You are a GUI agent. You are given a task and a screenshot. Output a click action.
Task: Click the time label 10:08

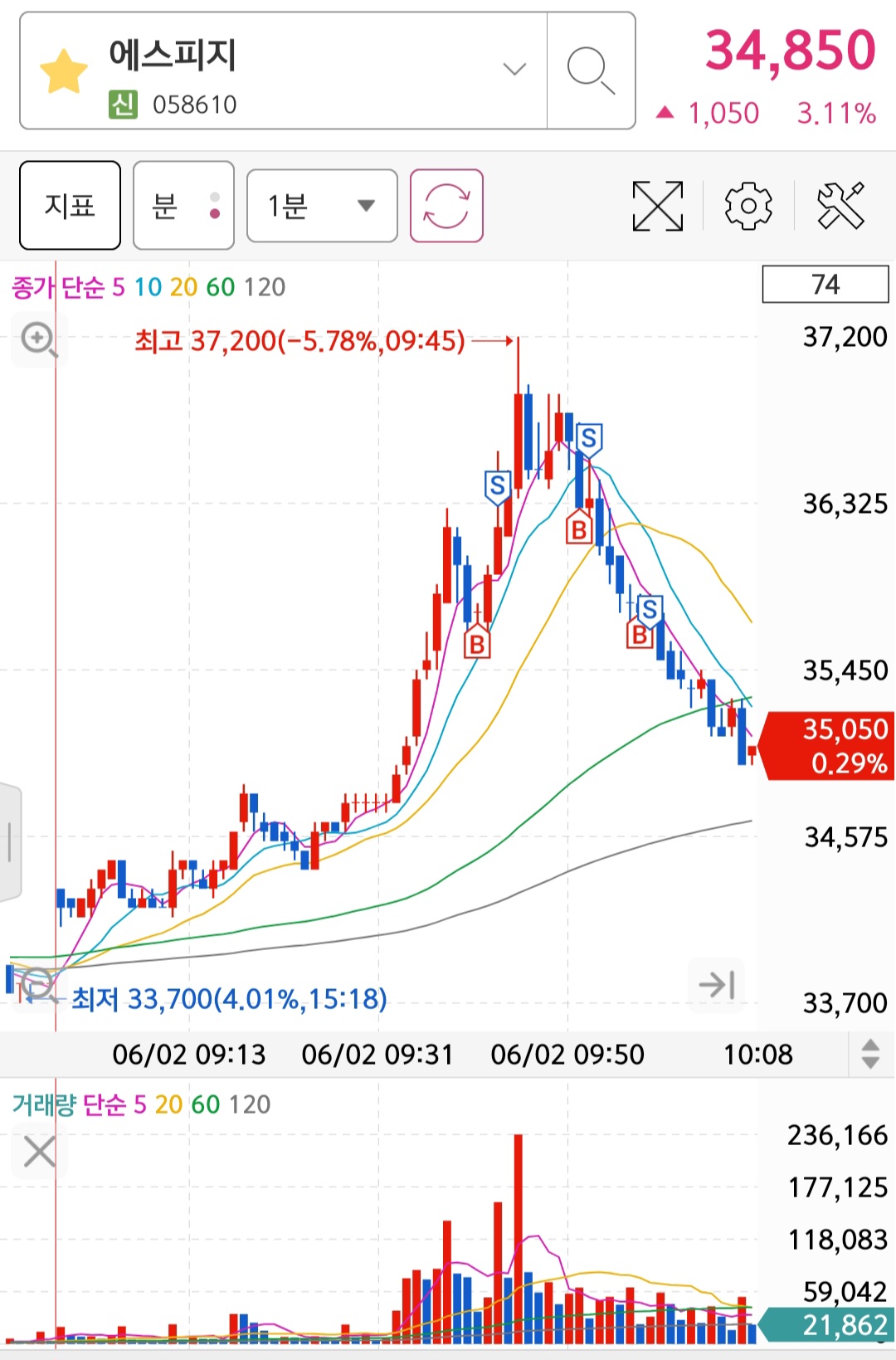(x=758, y=1055)
